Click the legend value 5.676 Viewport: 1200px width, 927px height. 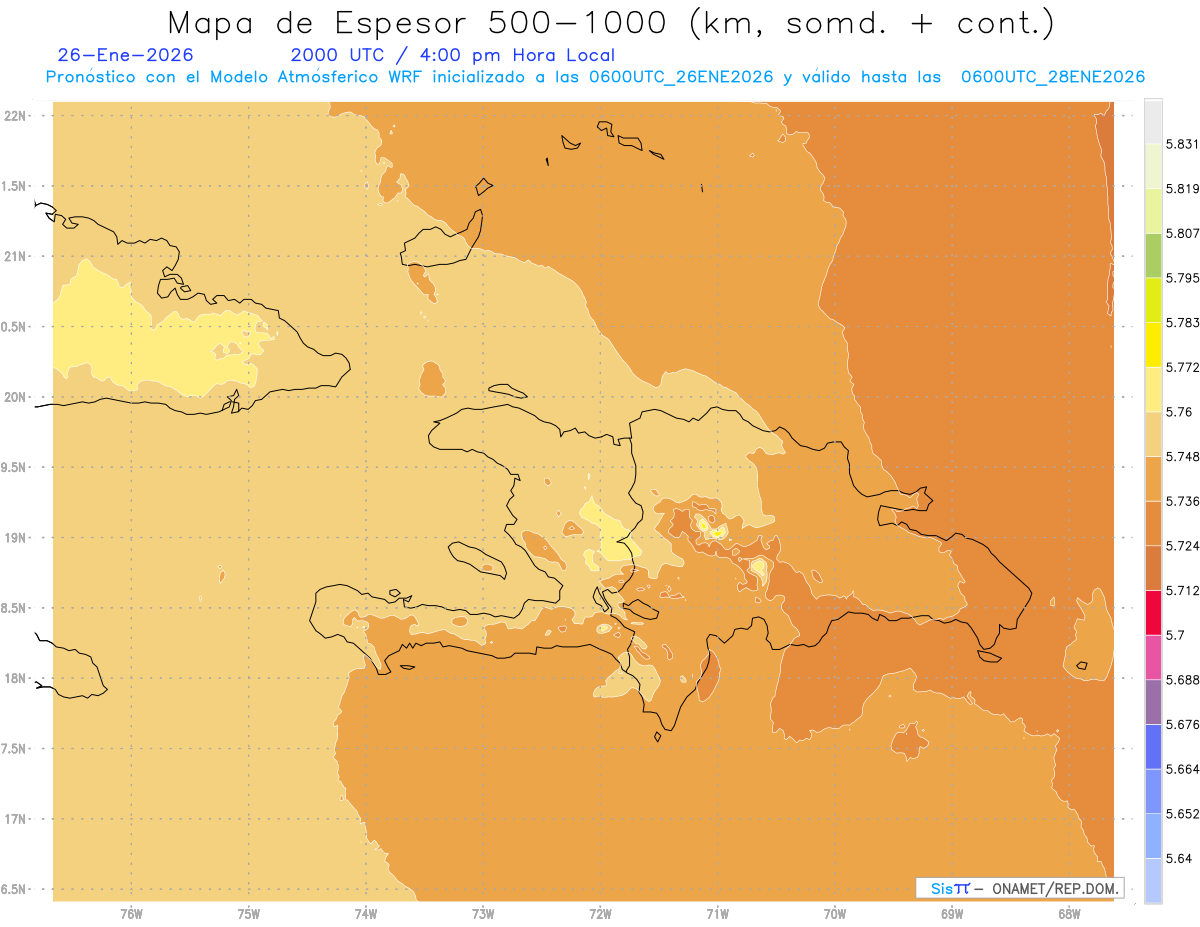click(1182, 724)
